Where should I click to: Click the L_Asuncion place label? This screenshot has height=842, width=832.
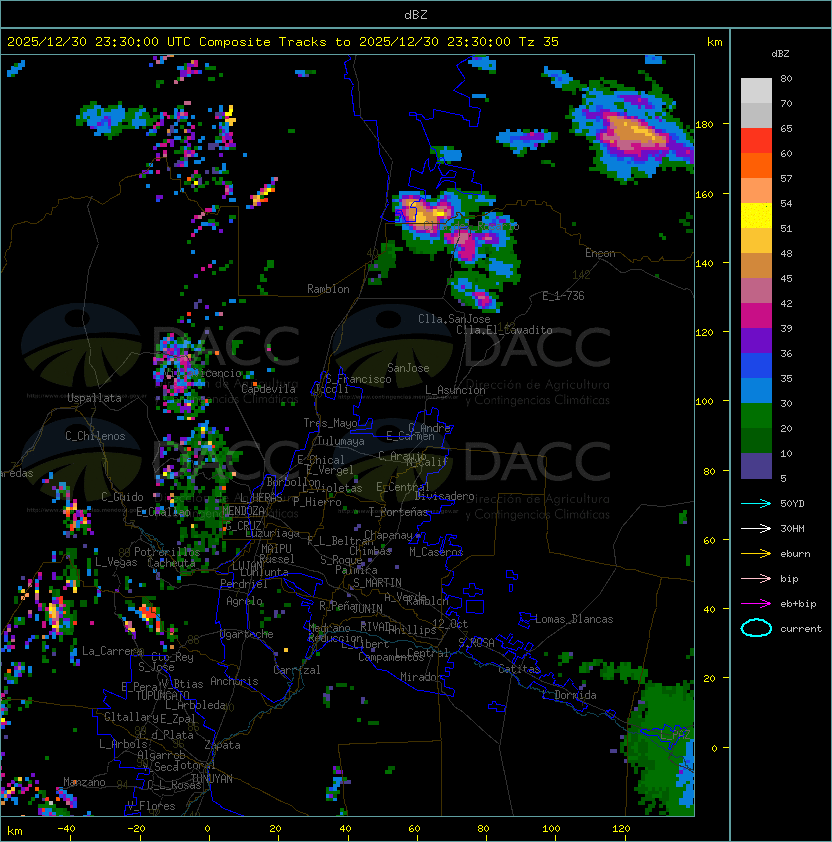[x=455, y=390]
